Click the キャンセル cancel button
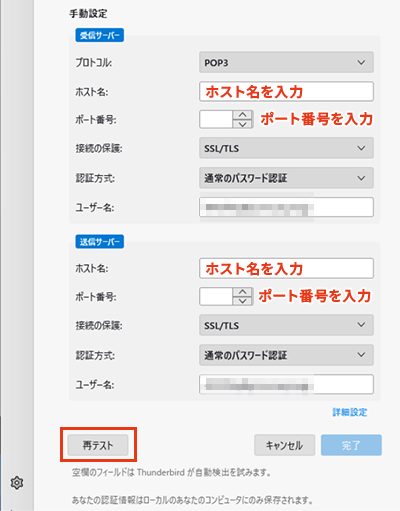The width and height of the screenshot is (400, 511). coord(284,445)
